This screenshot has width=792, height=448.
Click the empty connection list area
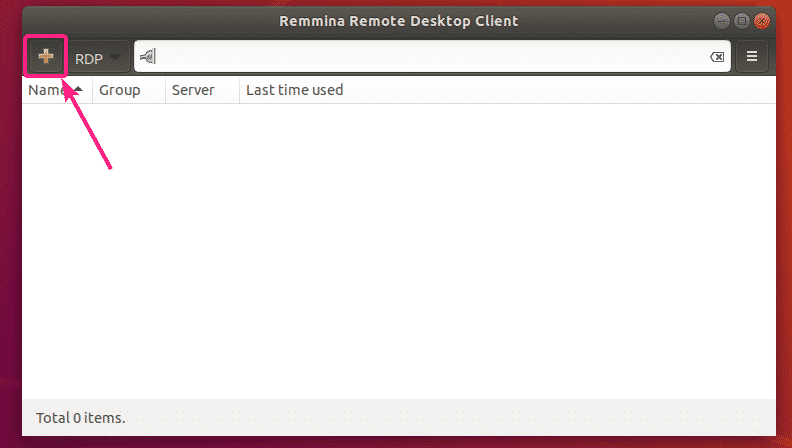(x=400, y=250)
